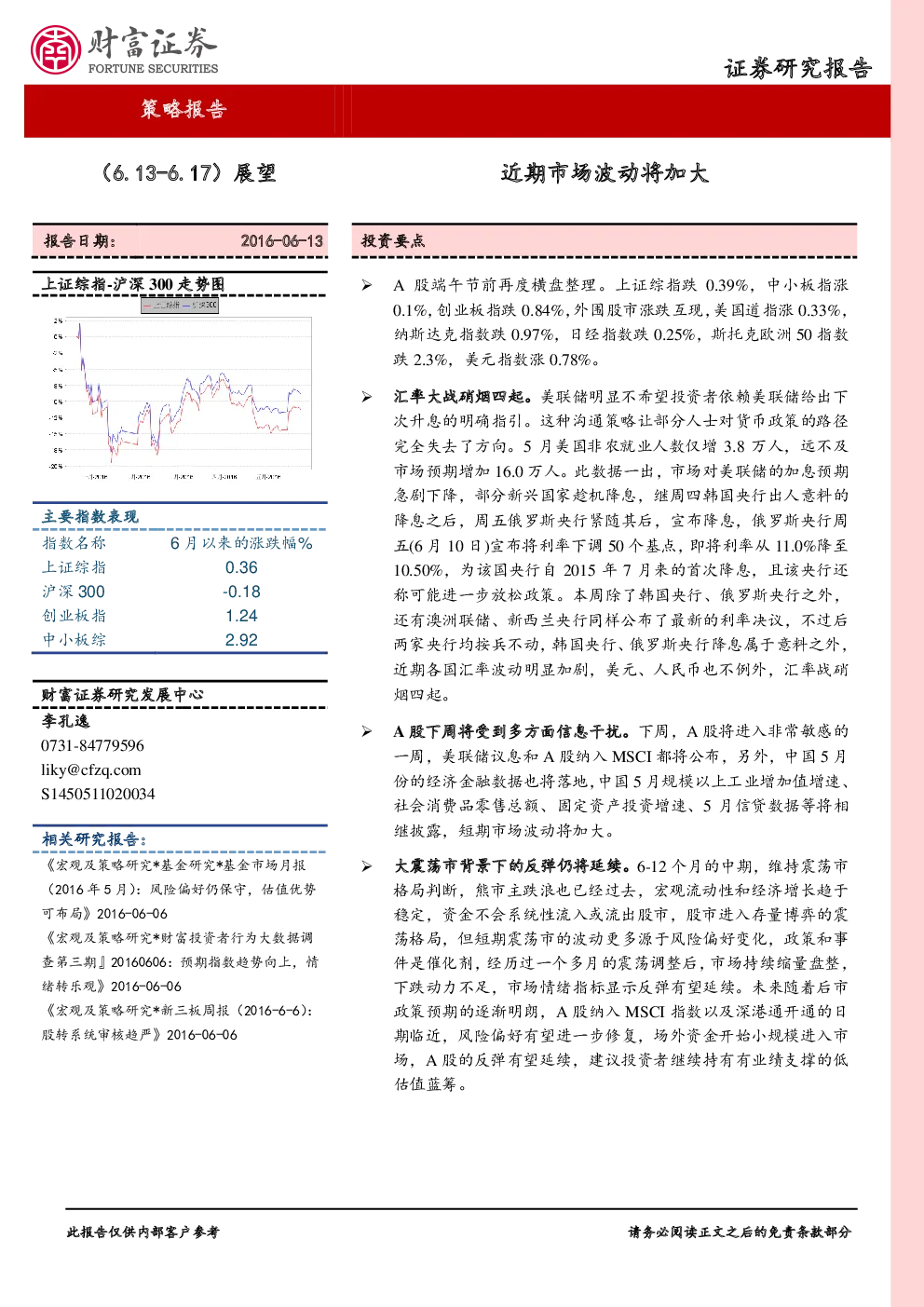Viewport: 924px width, 1307px height.
Task: Open the 新三板周报 related report
Action: pyautogui.click(x=177, y=1022)
